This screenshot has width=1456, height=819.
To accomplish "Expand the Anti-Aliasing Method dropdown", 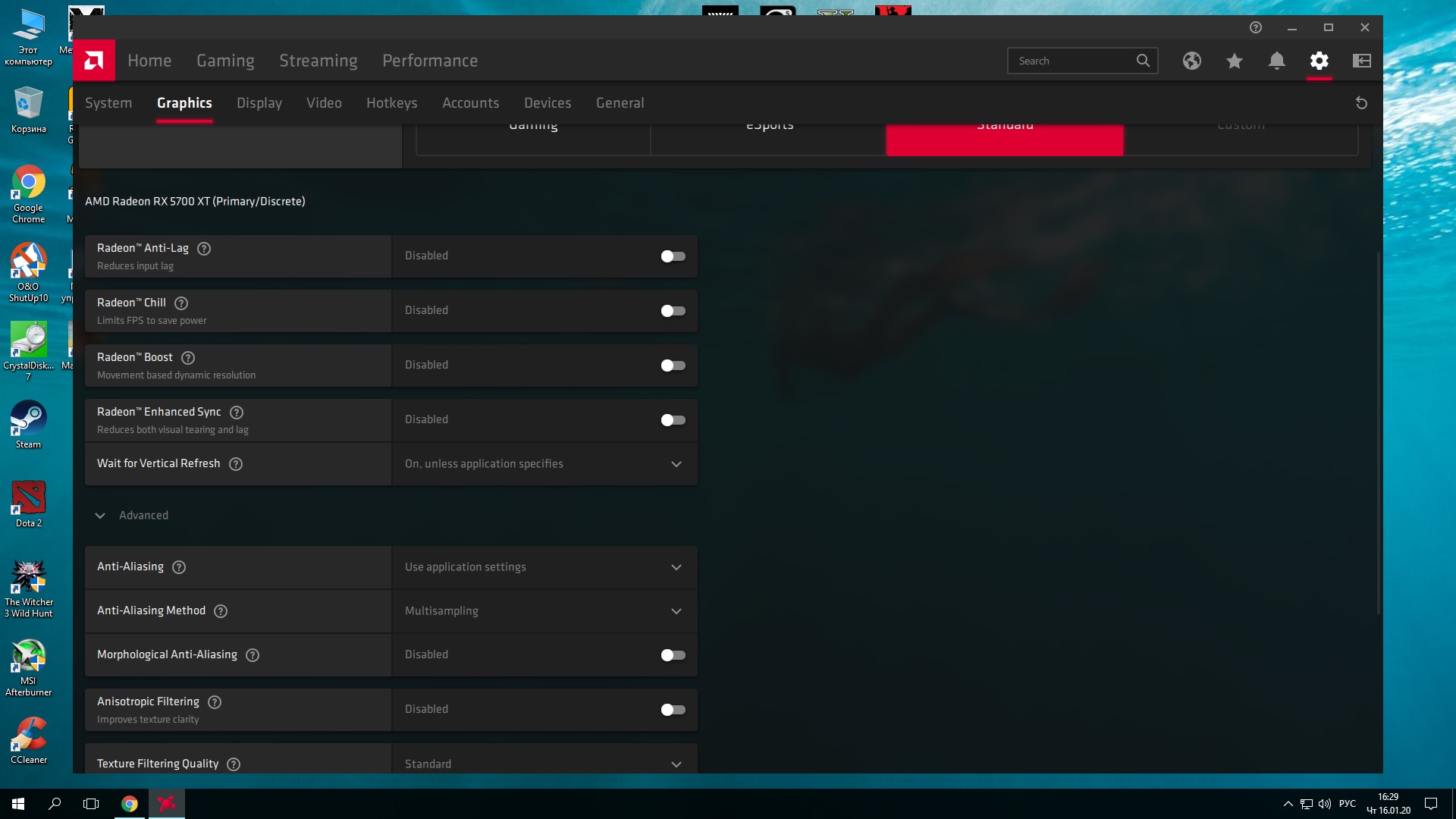I will point(544,611).
